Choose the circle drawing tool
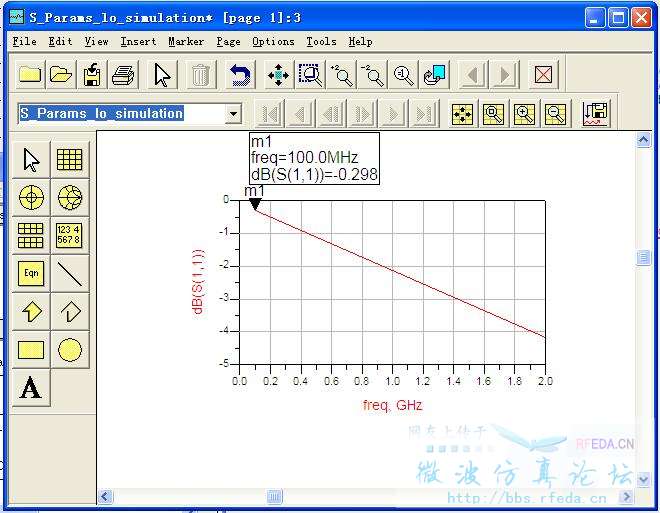The width and height of the screenshot is (660, 513). coord(69,350)
